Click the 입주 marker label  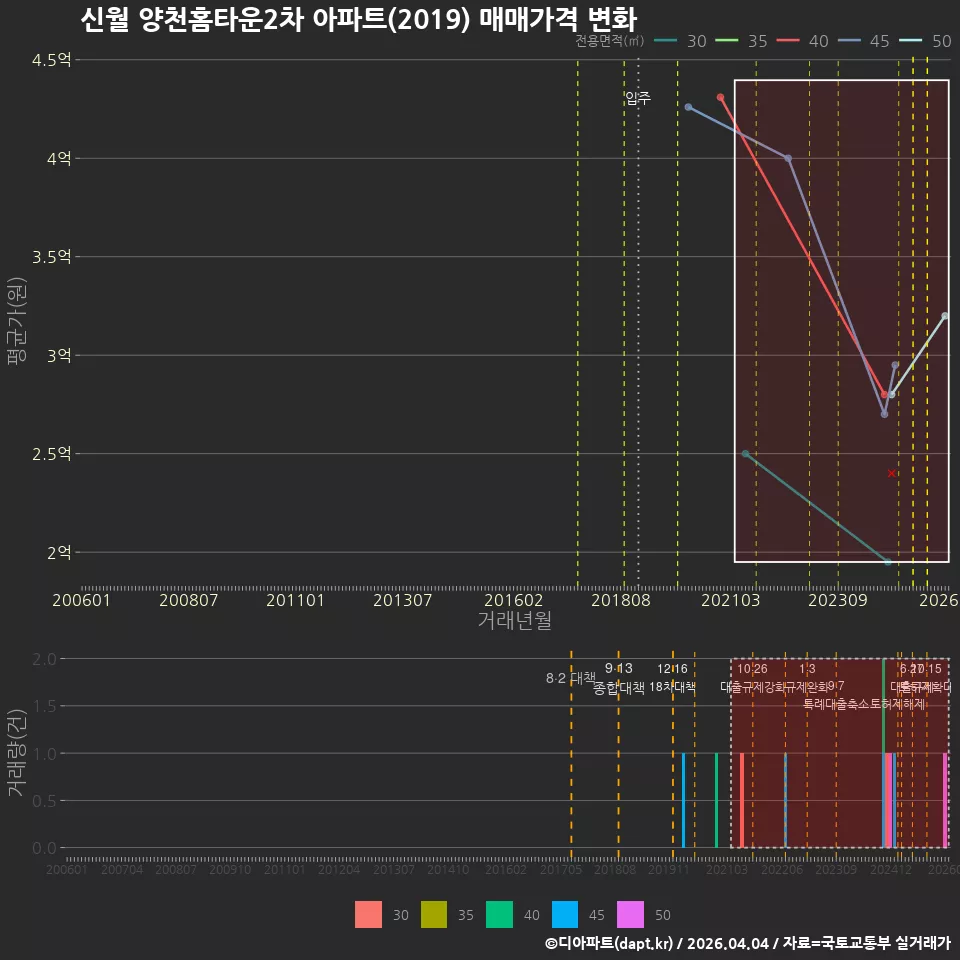[x=638, y=98]
